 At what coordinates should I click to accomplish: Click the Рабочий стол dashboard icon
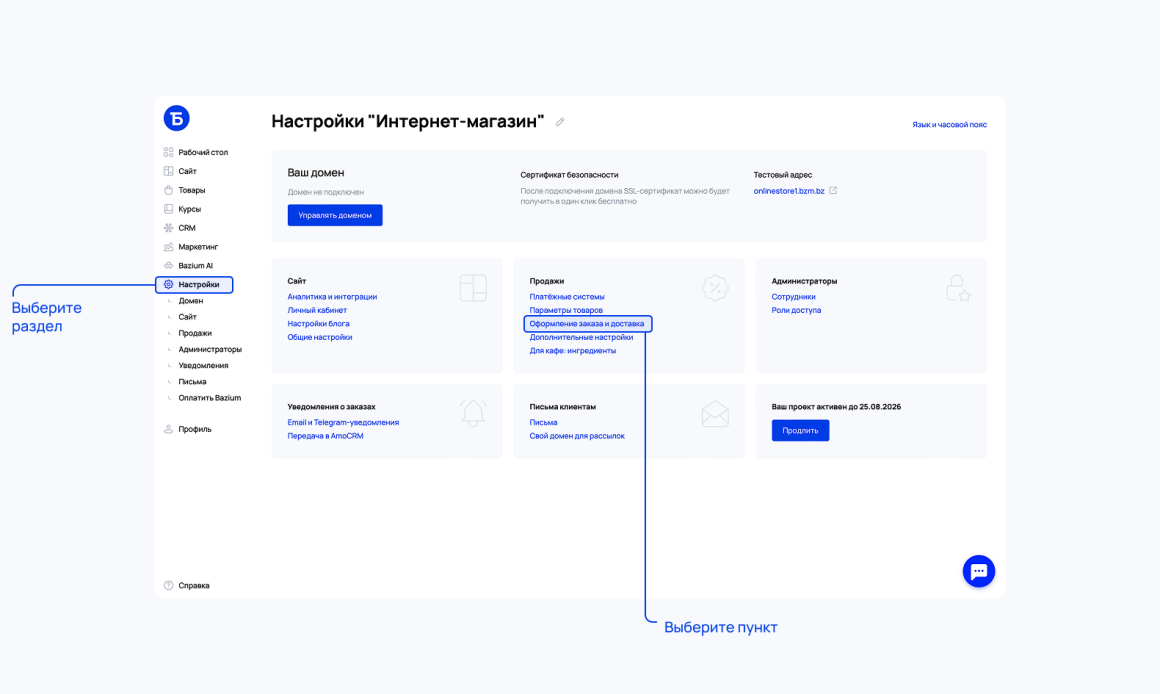(169, 152)
